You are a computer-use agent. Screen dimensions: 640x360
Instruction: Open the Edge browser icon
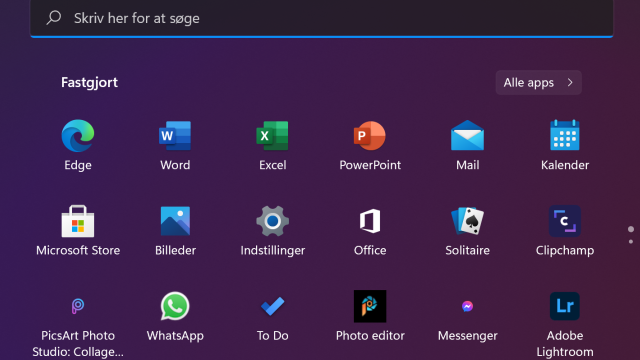(x=78, y=136)
